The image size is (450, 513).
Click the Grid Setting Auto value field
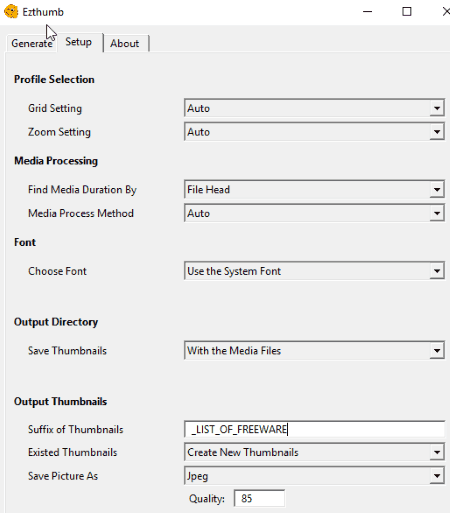click(307, 108)
